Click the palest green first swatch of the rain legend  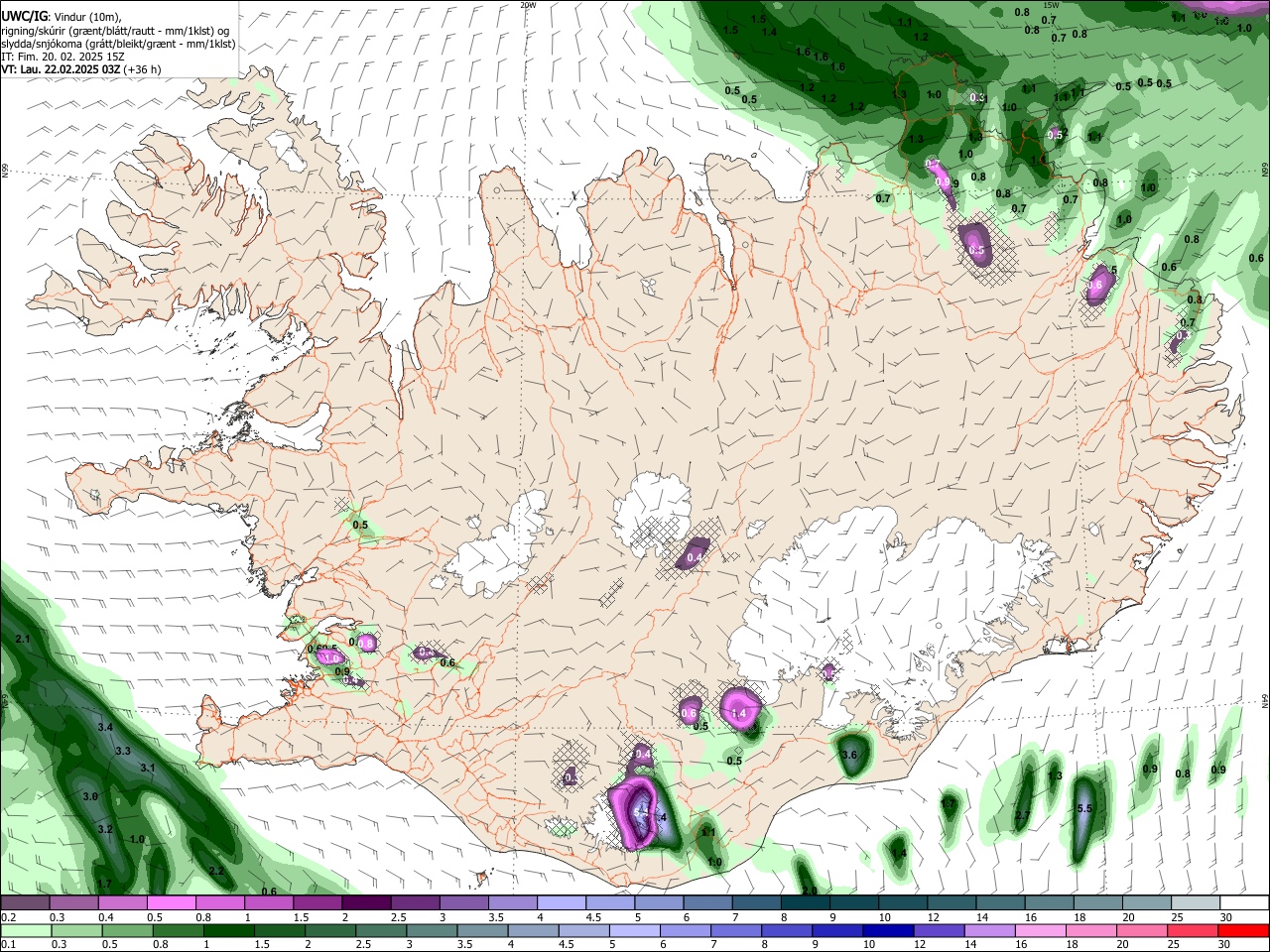[26, 931]
